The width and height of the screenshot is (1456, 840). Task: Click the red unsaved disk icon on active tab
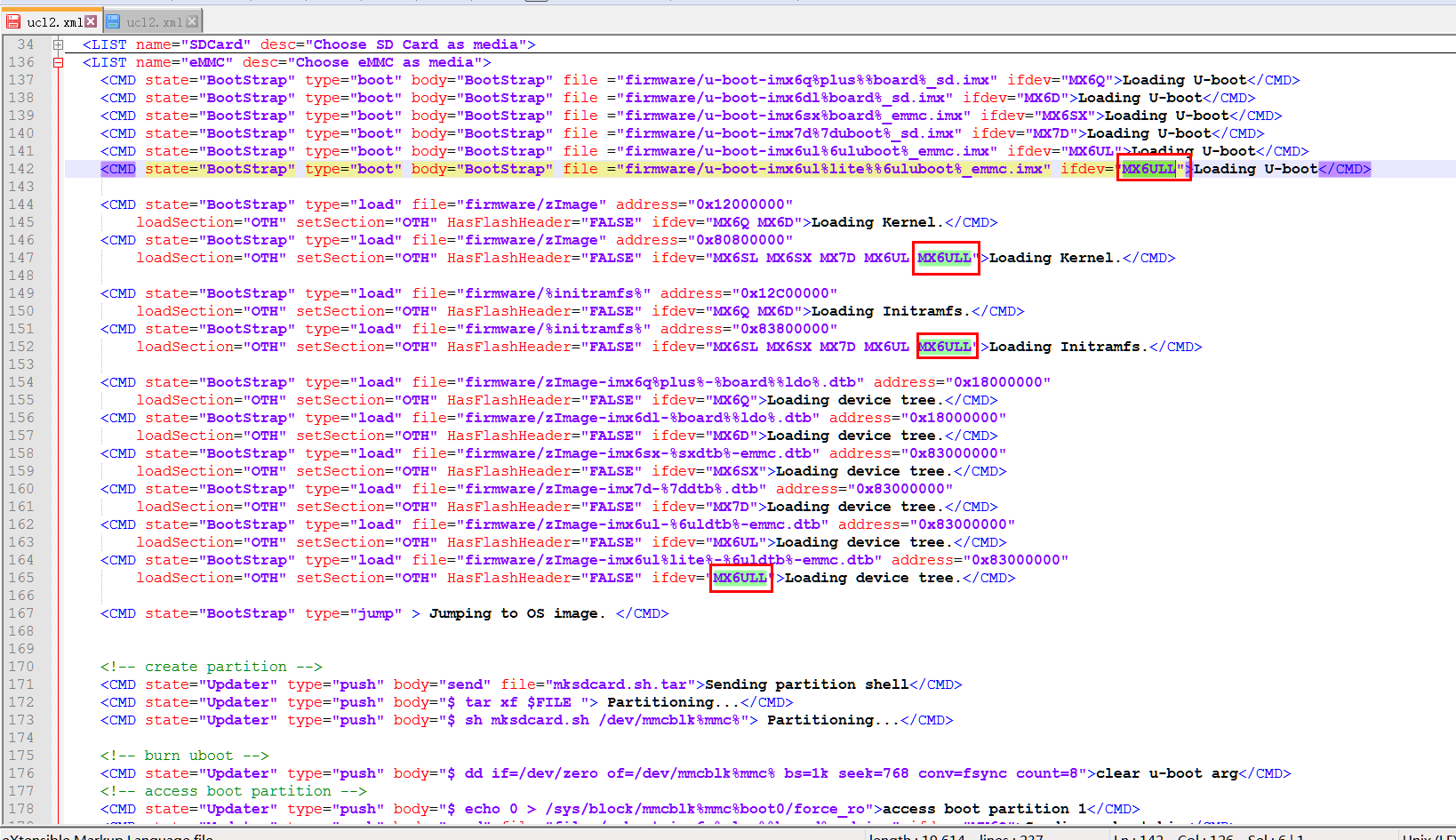[x=14, y=21]
